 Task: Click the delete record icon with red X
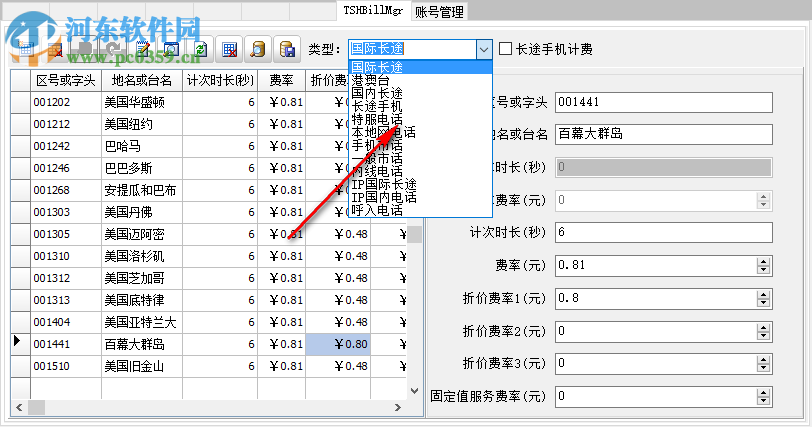[x=55, y=50]
